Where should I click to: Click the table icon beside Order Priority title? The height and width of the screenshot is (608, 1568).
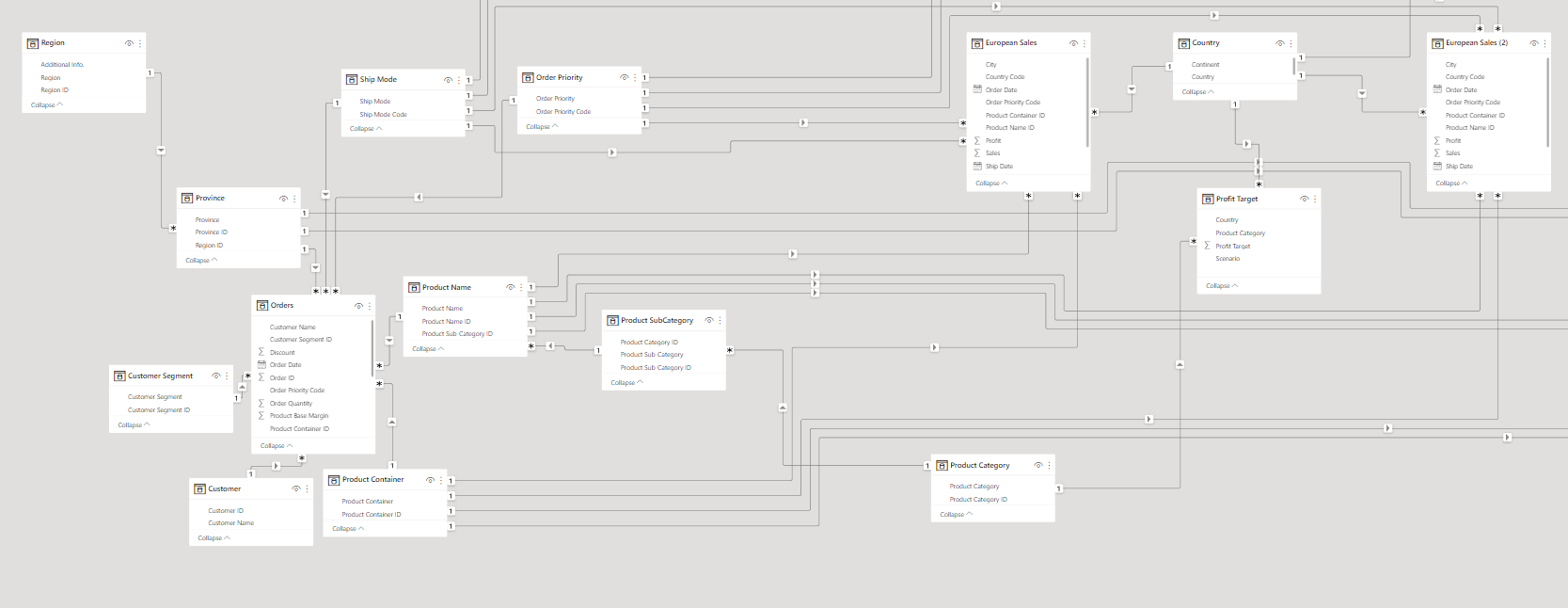point(529,78)
